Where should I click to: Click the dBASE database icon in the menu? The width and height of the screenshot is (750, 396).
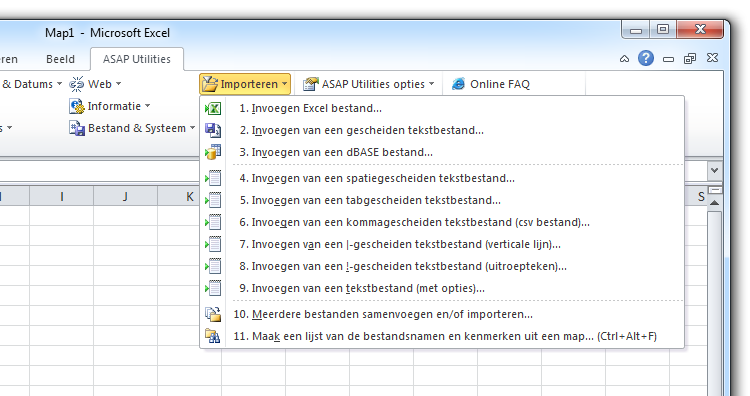coord(213,152)
